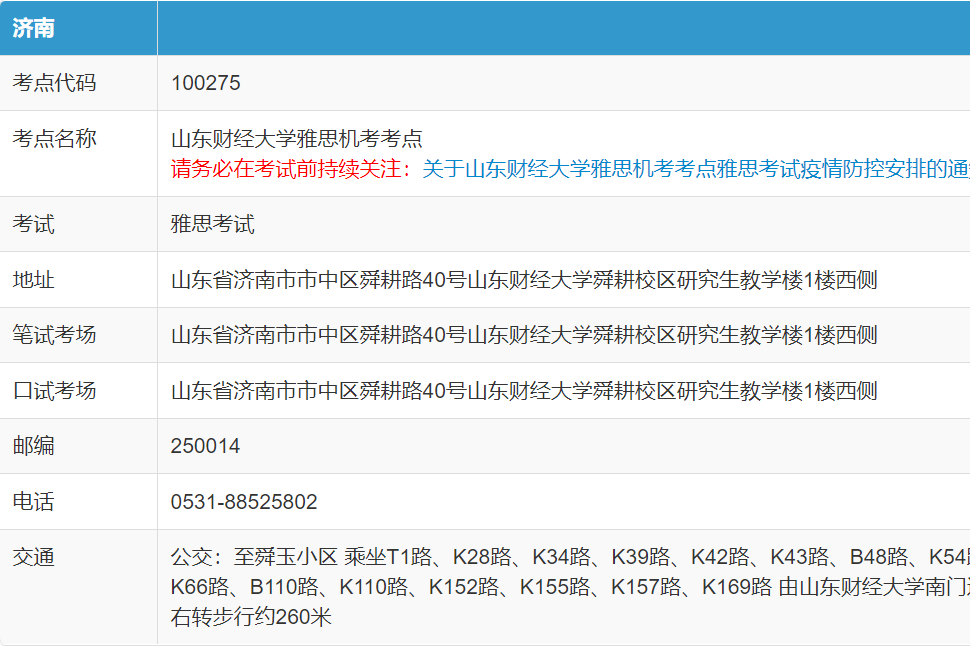The image size is (970, 646).
Task: Select the 交通 row label
Action: point(33,557)
